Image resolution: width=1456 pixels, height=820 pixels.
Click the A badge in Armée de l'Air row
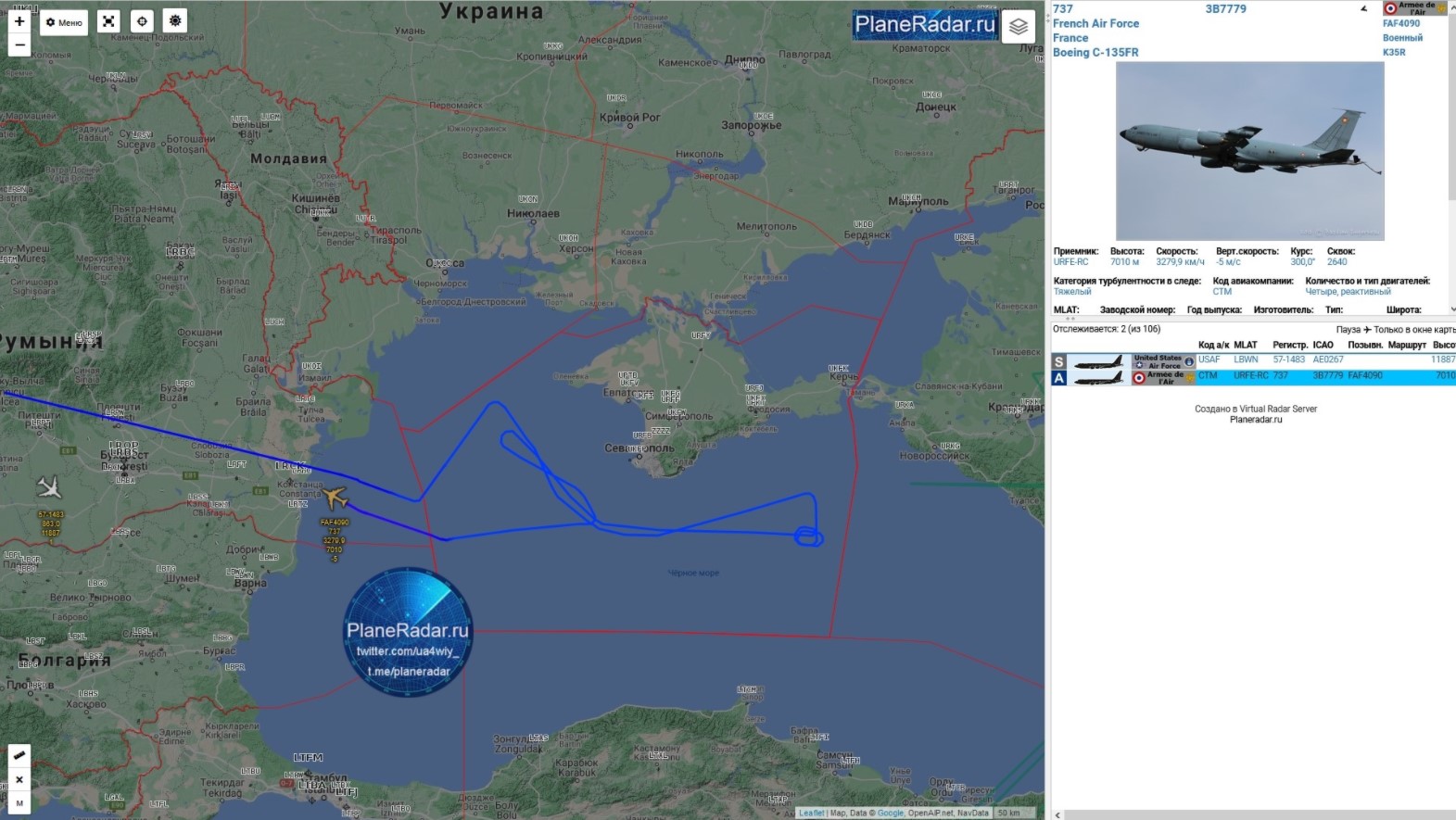tap(1058, 378)
